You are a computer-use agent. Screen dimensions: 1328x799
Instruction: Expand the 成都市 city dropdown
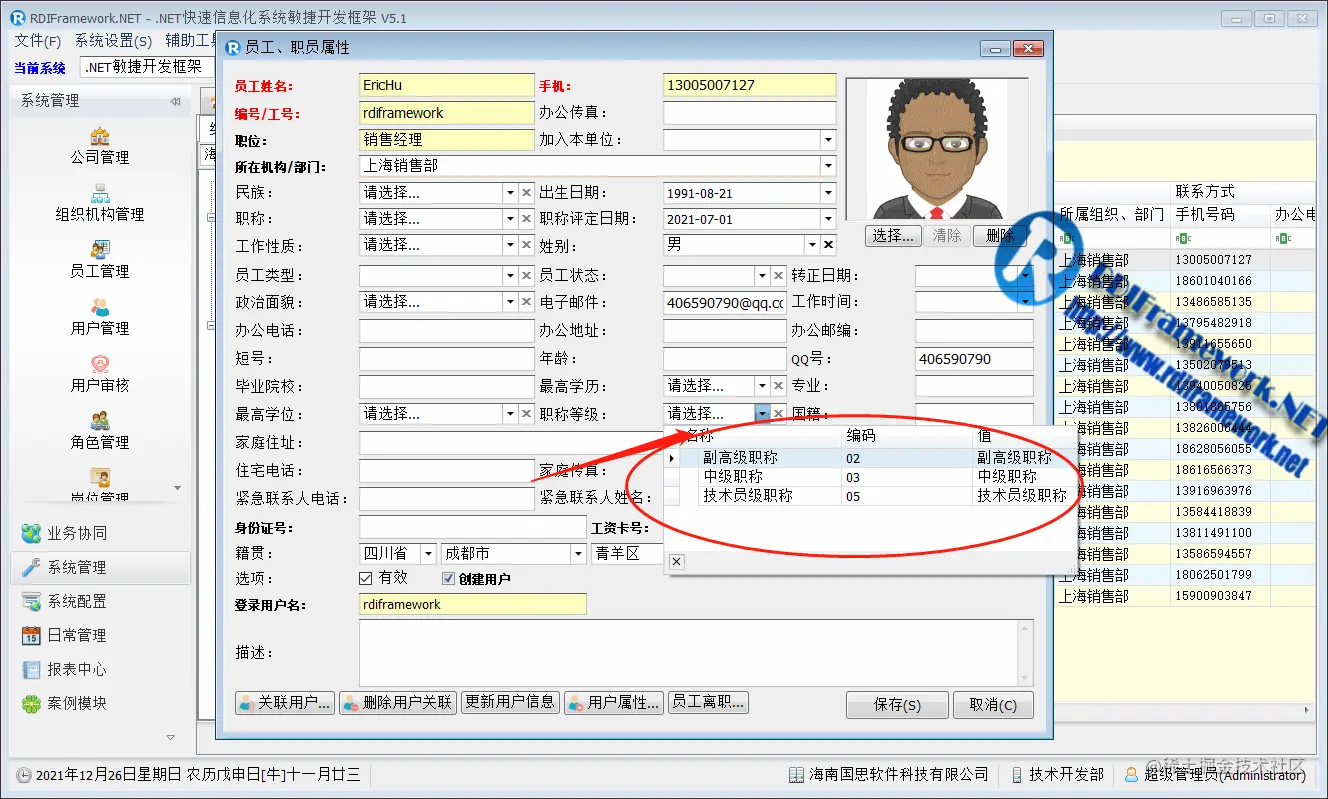[x=578, y=552]
